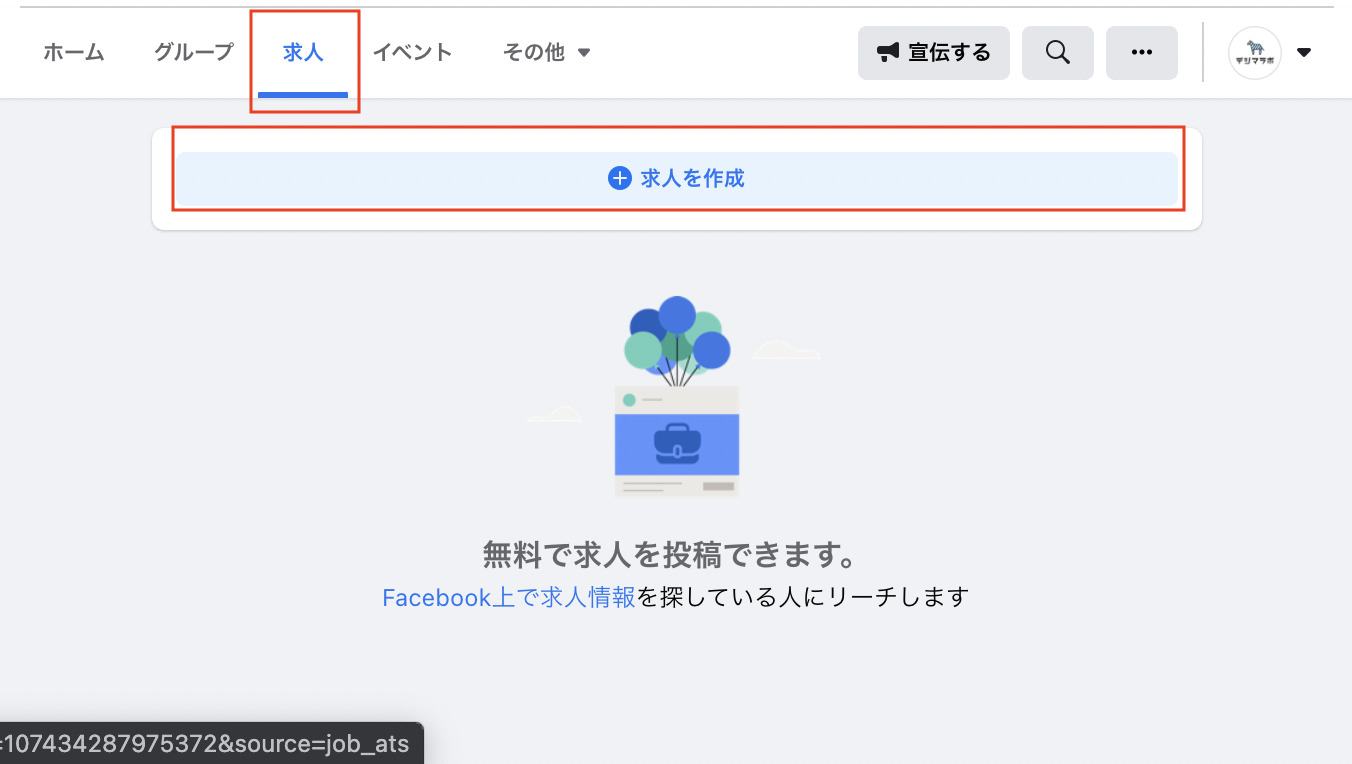Click the 求人を作成 button
1352x764 pixels.
click(677, 179)
